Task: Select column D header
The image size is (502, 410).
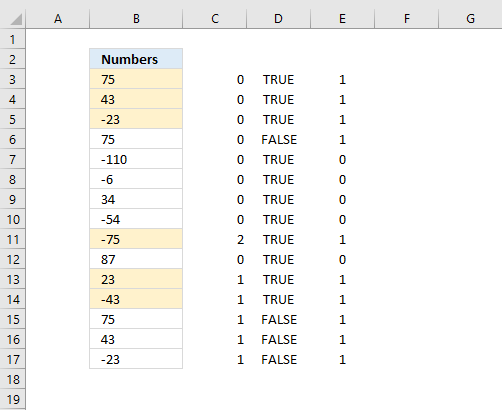Action: click(278, 19)
